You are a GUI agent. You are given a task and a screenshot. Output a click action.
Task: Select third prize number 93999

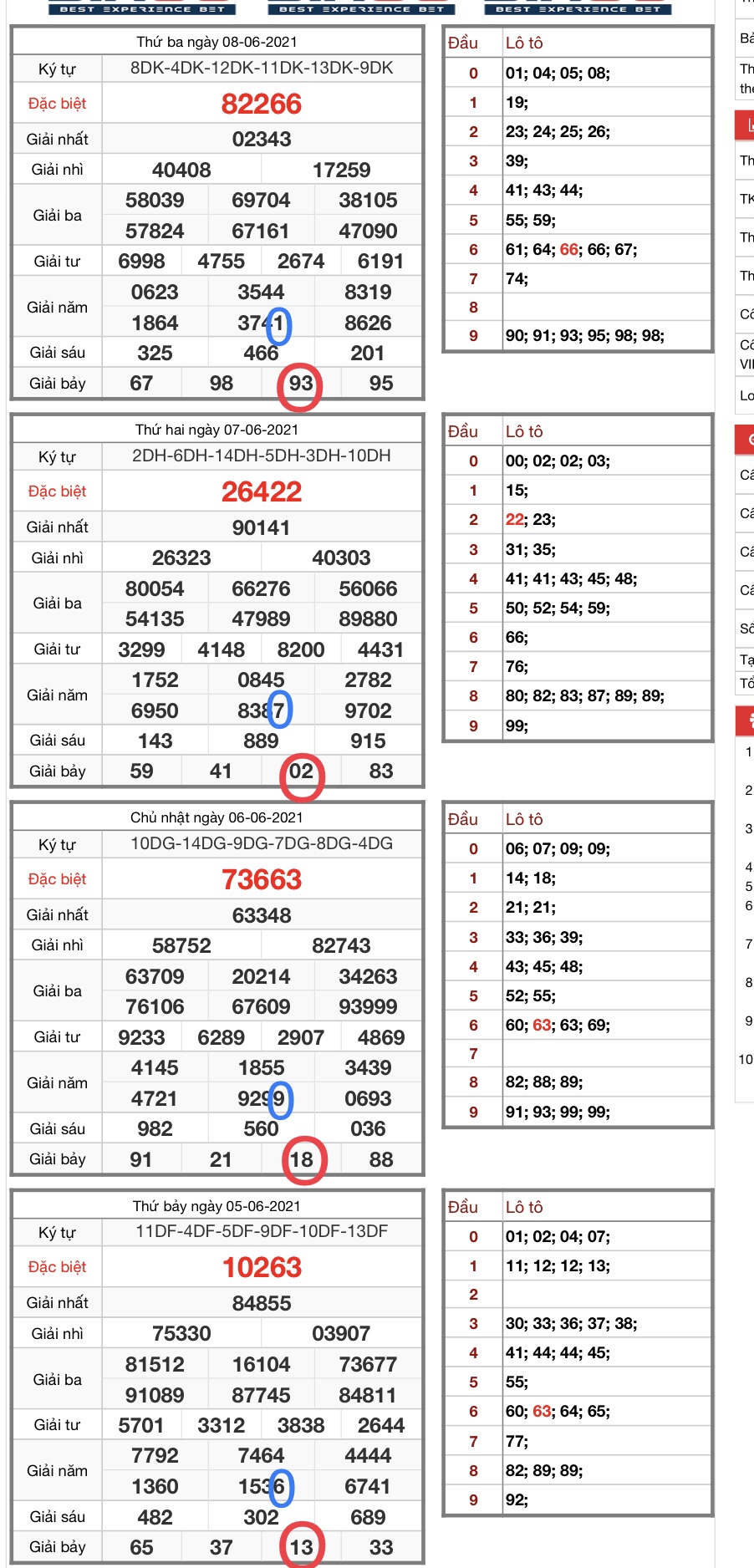[368, 1006]
